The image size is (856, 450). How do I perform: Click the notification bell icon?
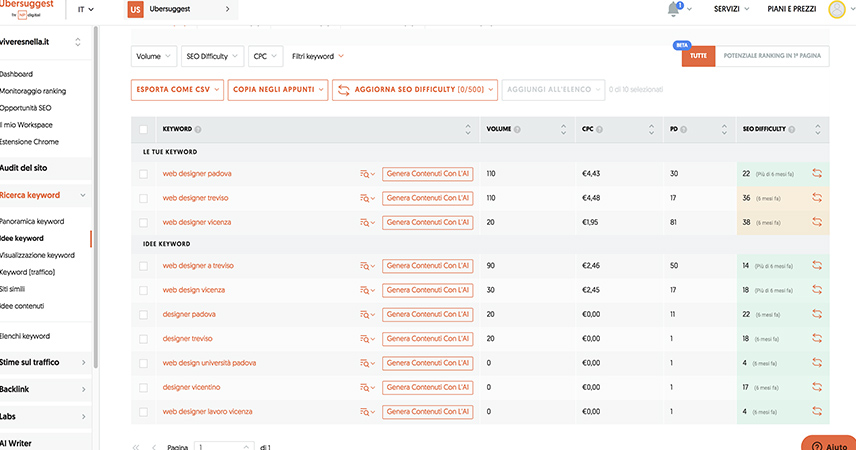click(x=673, y=9)
